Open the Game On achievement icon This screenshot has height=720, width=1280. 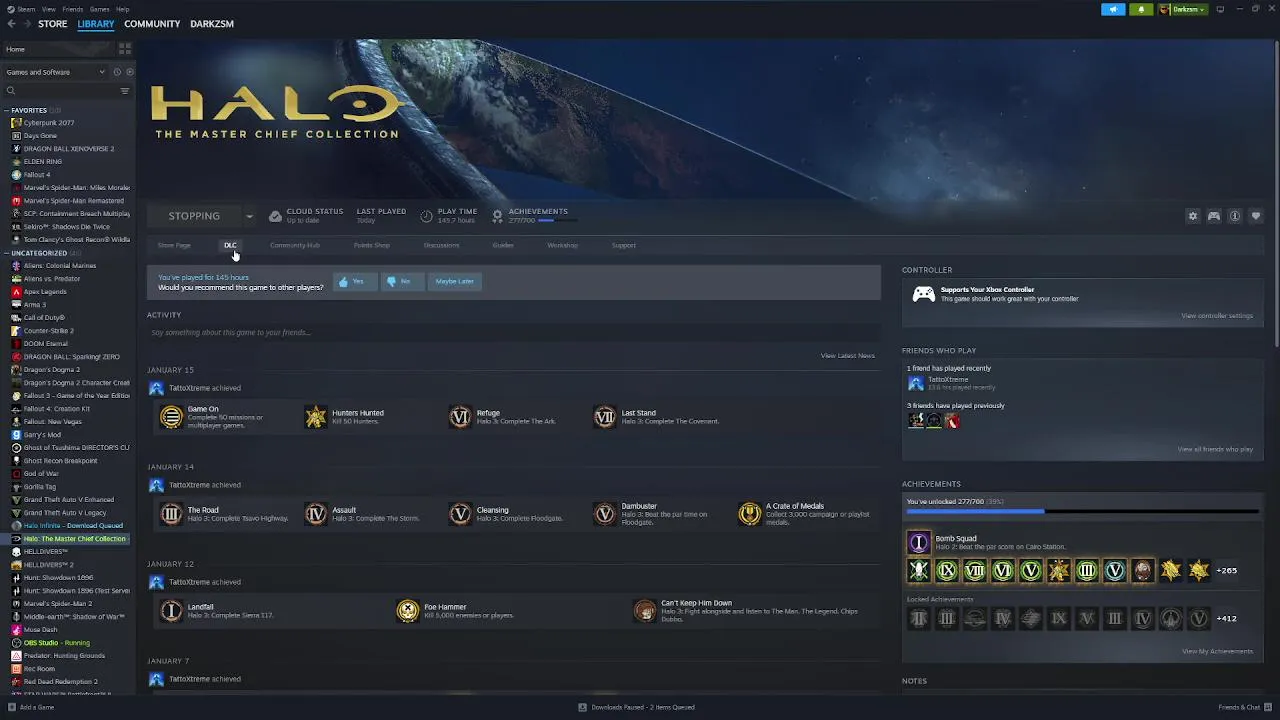tap(171, 417)
